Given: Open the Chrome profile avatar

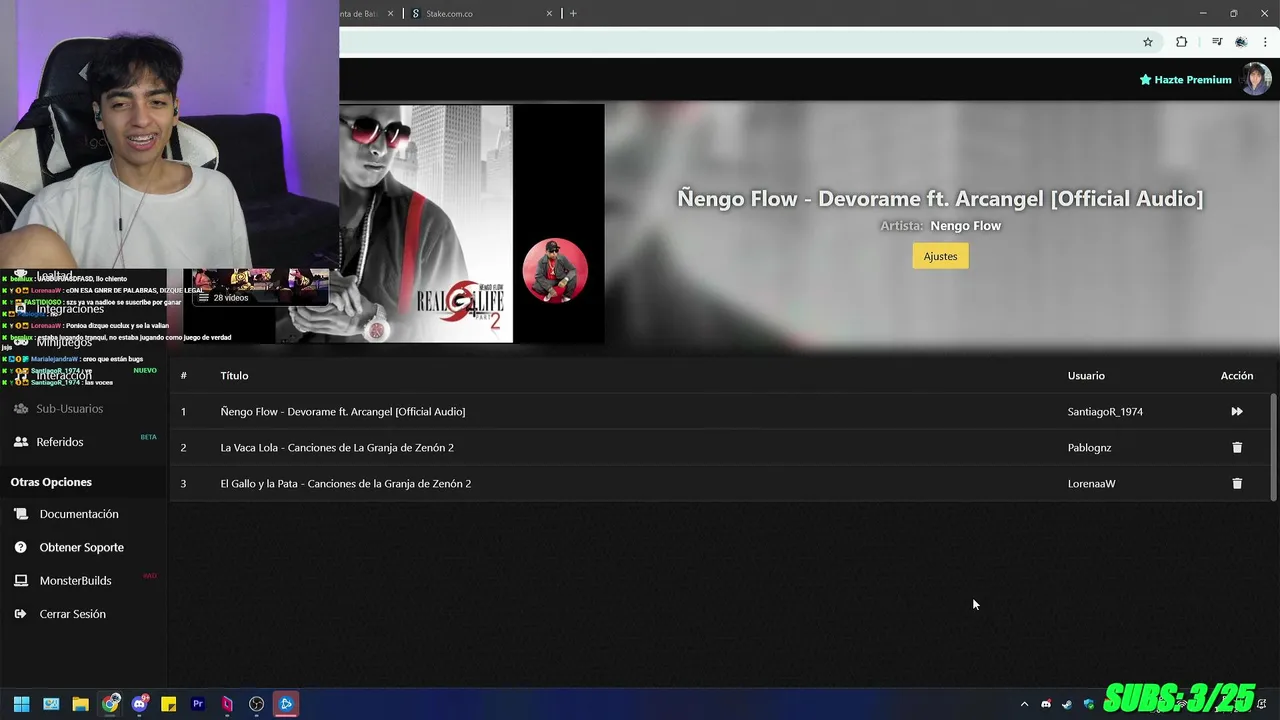Looking at the screenshot, I should click(1241, 42).
